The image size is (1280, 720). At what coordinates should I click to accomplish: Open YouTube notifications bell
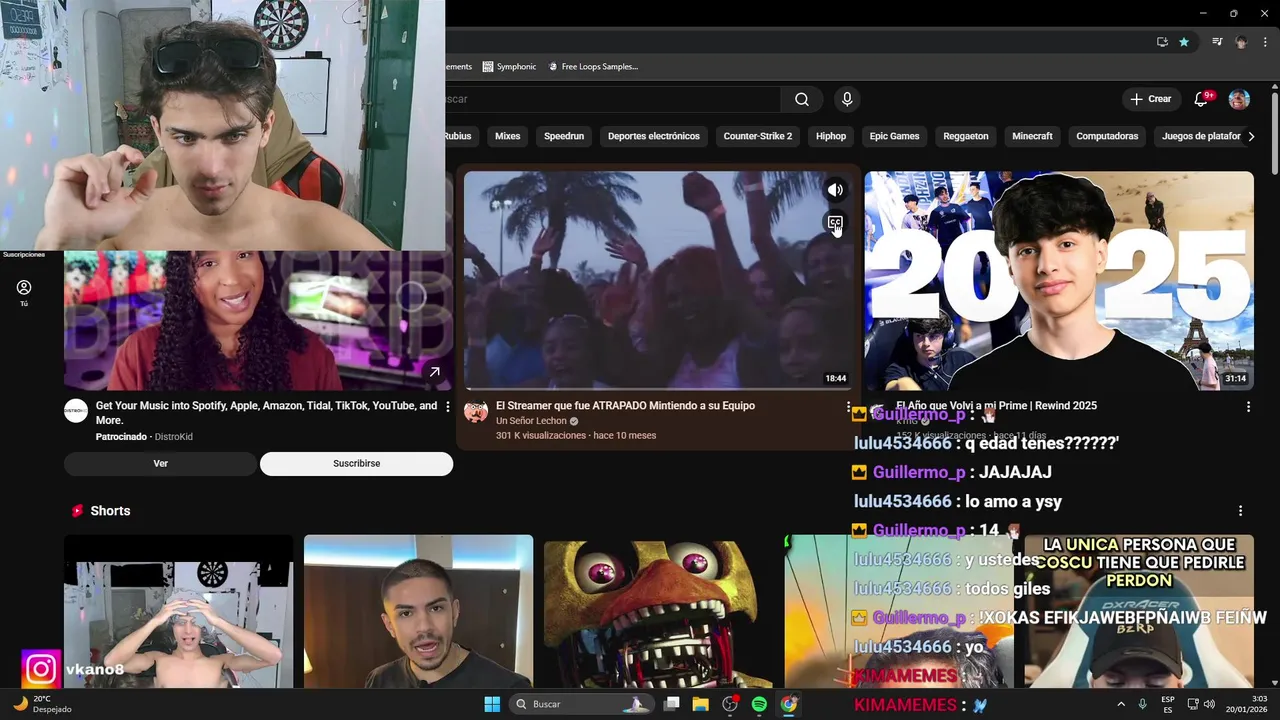coord(1202,99)
